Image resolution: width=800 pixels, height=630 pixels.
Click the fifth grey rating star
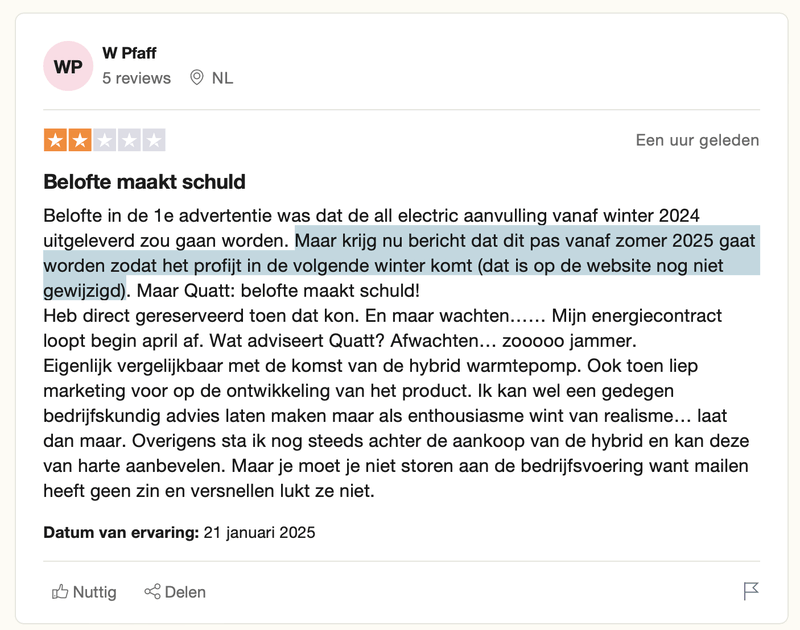tap(153, 140)
